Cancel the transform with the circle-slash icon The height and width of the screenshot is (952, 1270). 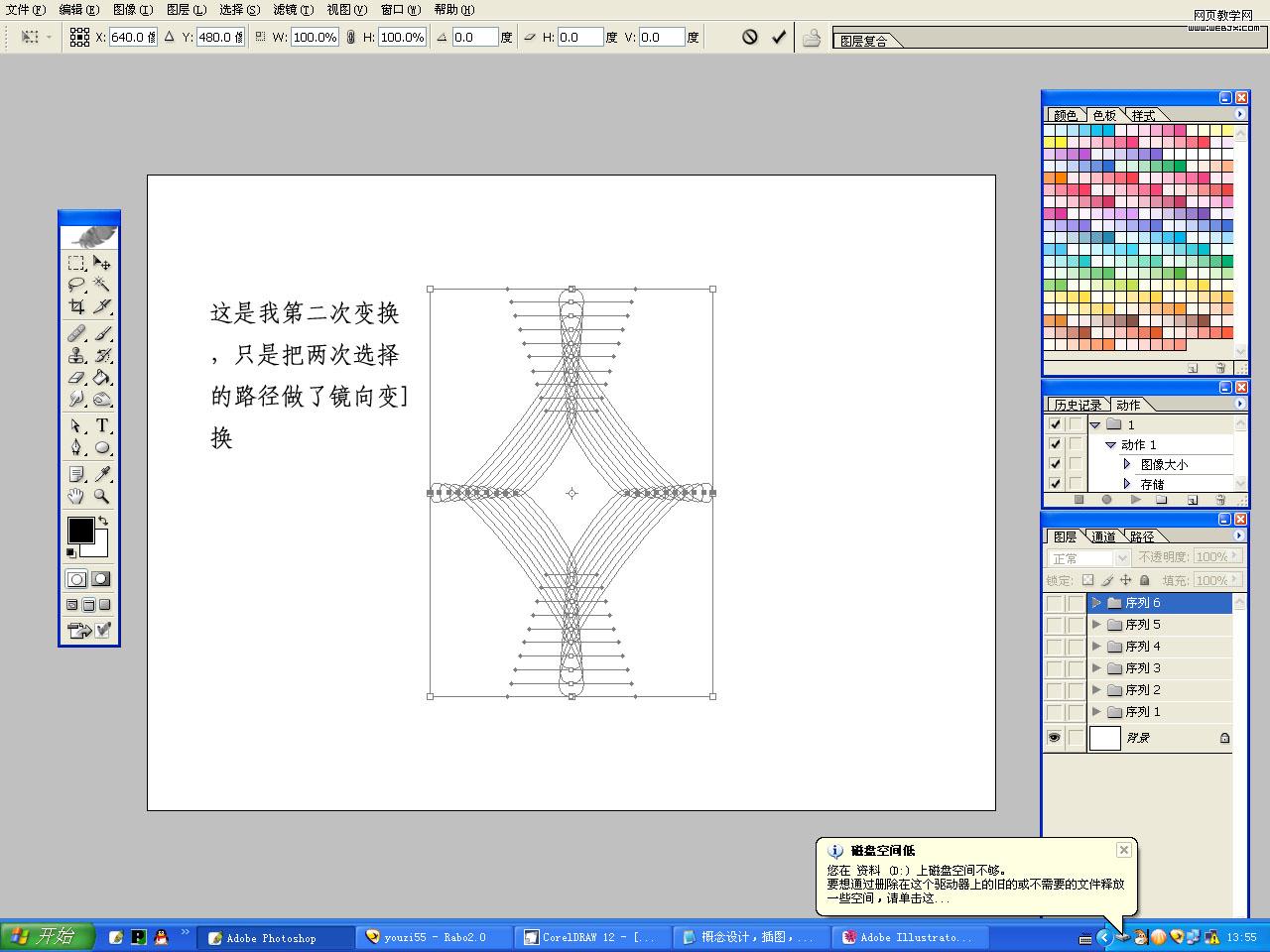pyautogui.click(x=750, y=37)
